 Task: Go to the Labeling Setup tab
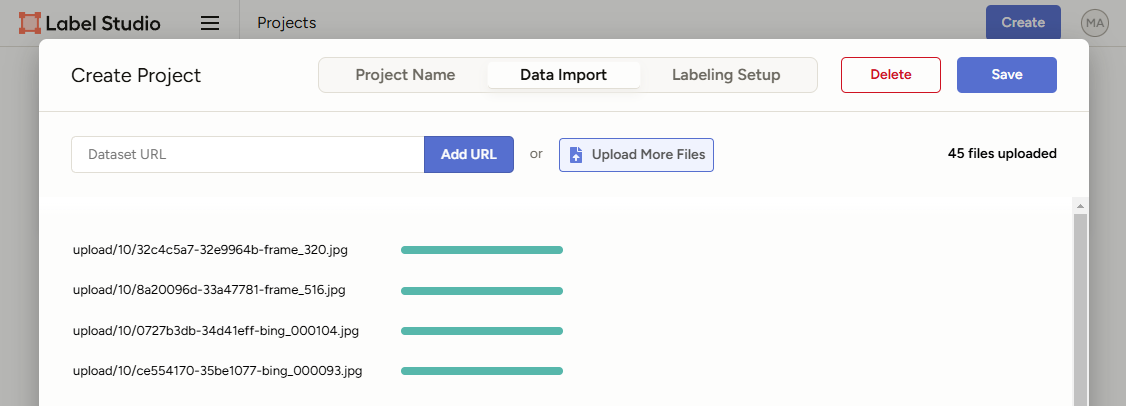(726, 75)
